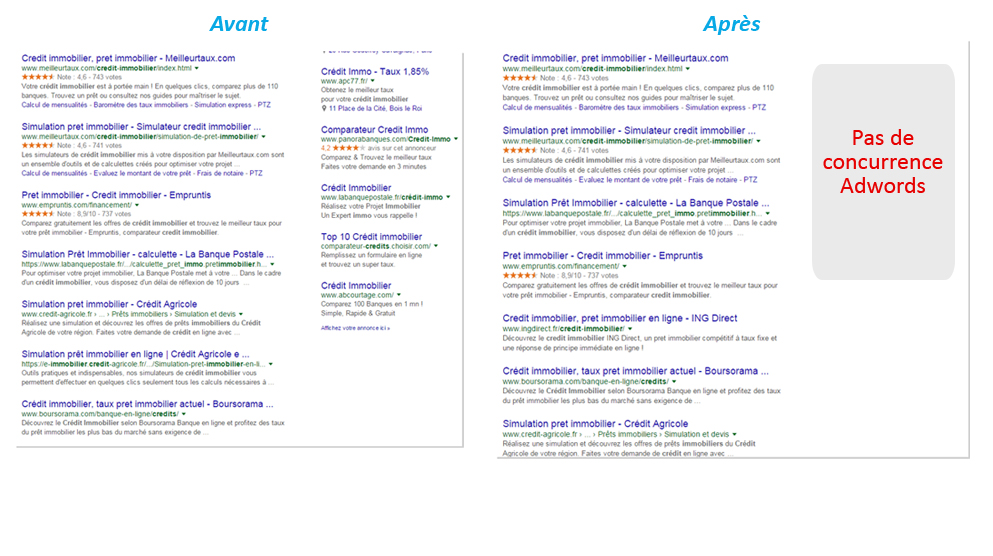Expand arrow after labanquepostale.fr/crédit-immo ad URL

448,198
